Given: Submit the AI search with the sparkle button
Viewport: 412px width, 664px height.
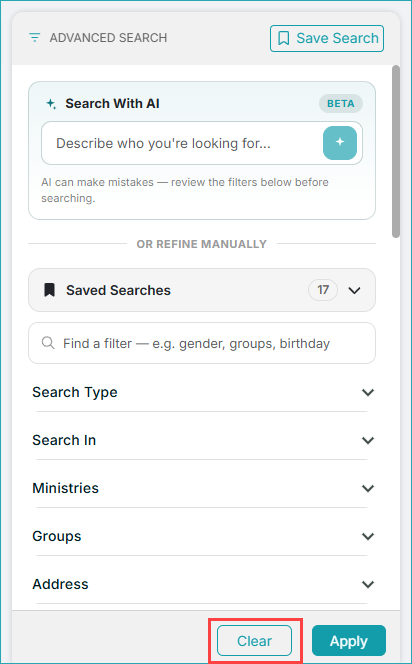Looking at the screenshot, I should click(340, 143).
